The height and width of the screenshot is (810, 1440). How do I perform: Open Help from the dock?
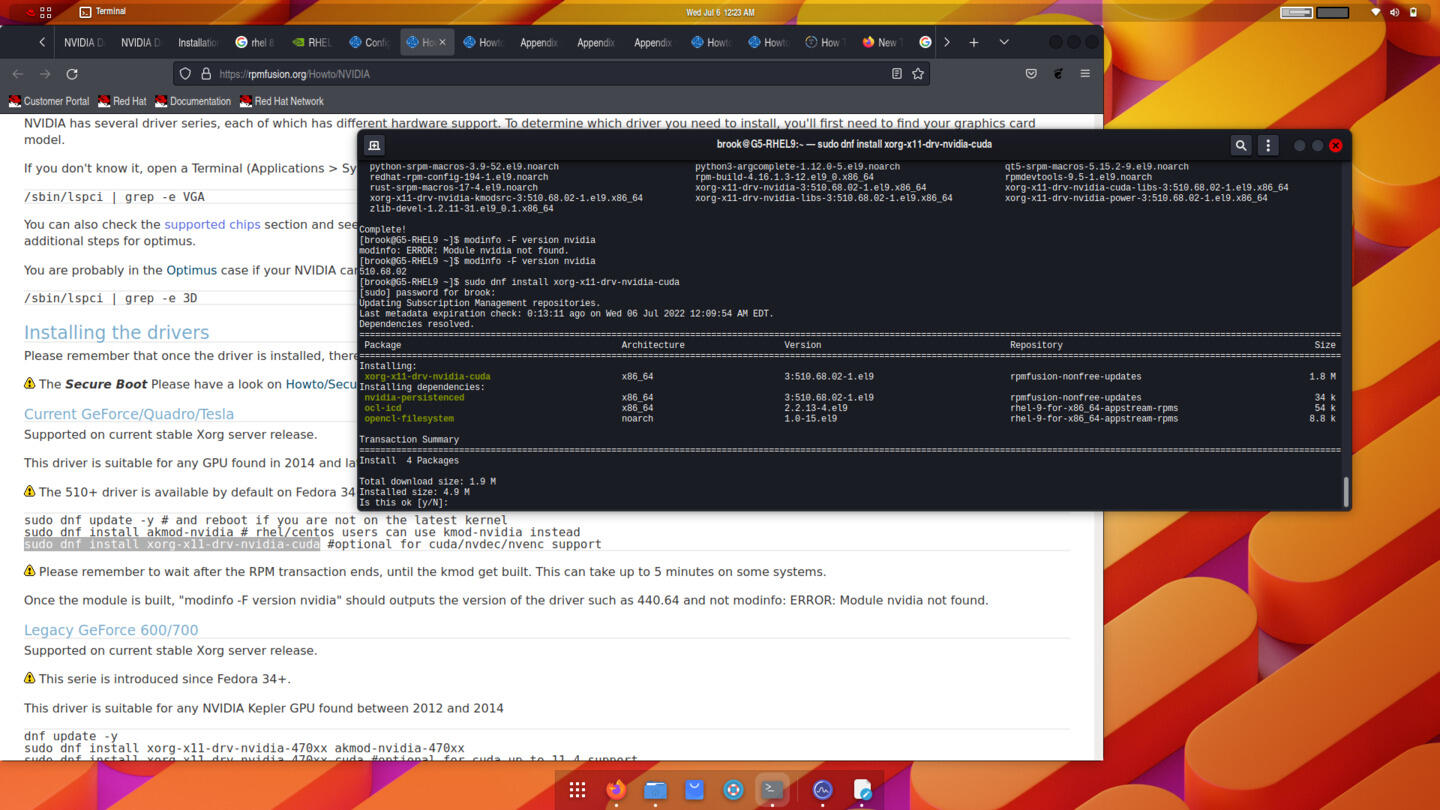733,790
